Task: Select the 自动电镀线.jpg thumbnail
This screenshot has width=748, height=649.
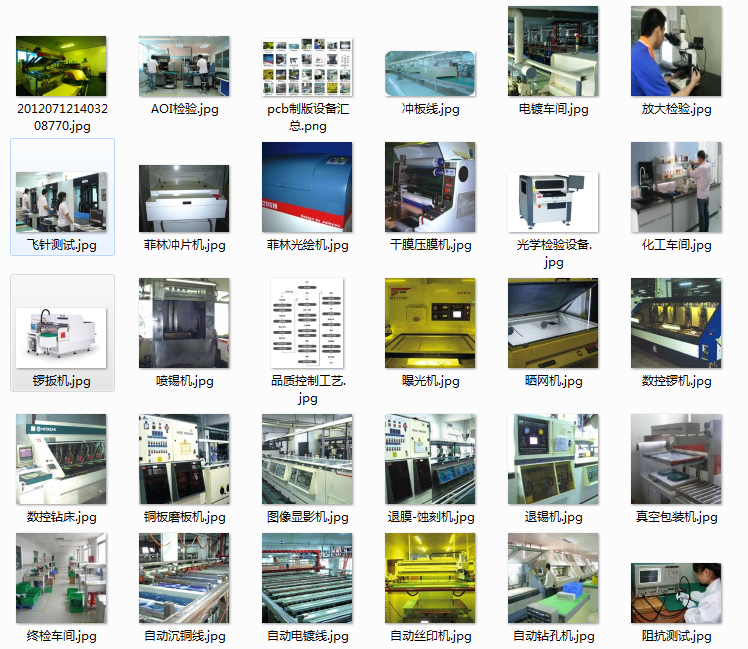Action: (x=307, y=578)
